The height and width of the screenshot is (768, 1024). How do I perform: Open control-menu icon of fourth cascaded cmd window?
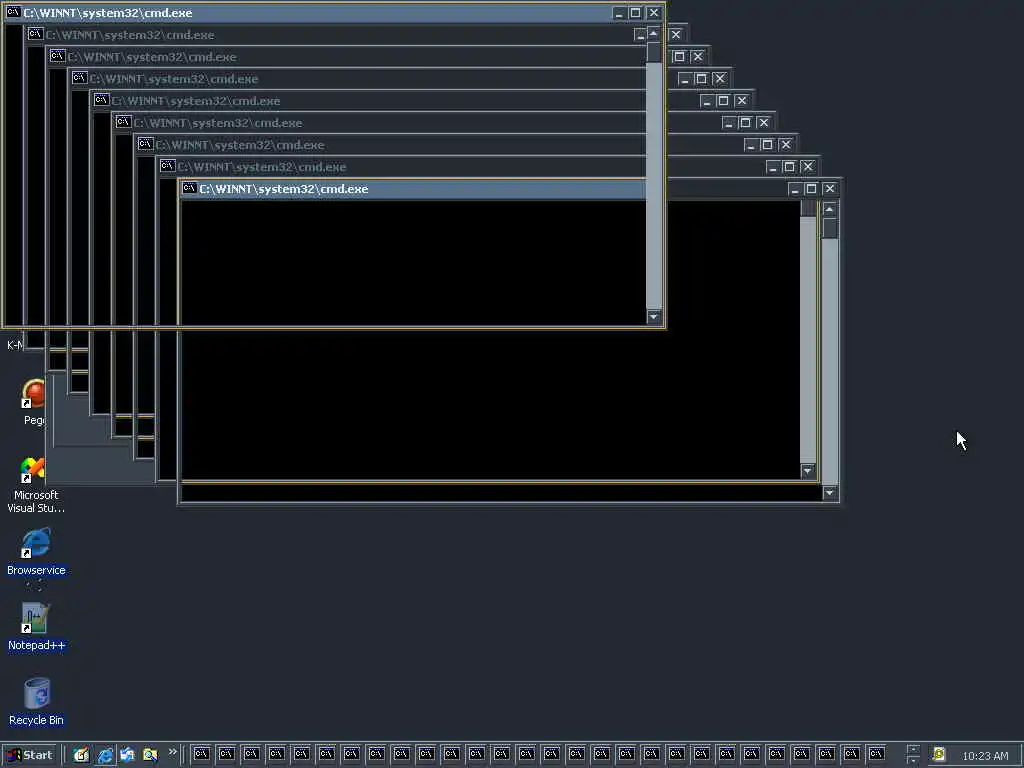(80, 78)
